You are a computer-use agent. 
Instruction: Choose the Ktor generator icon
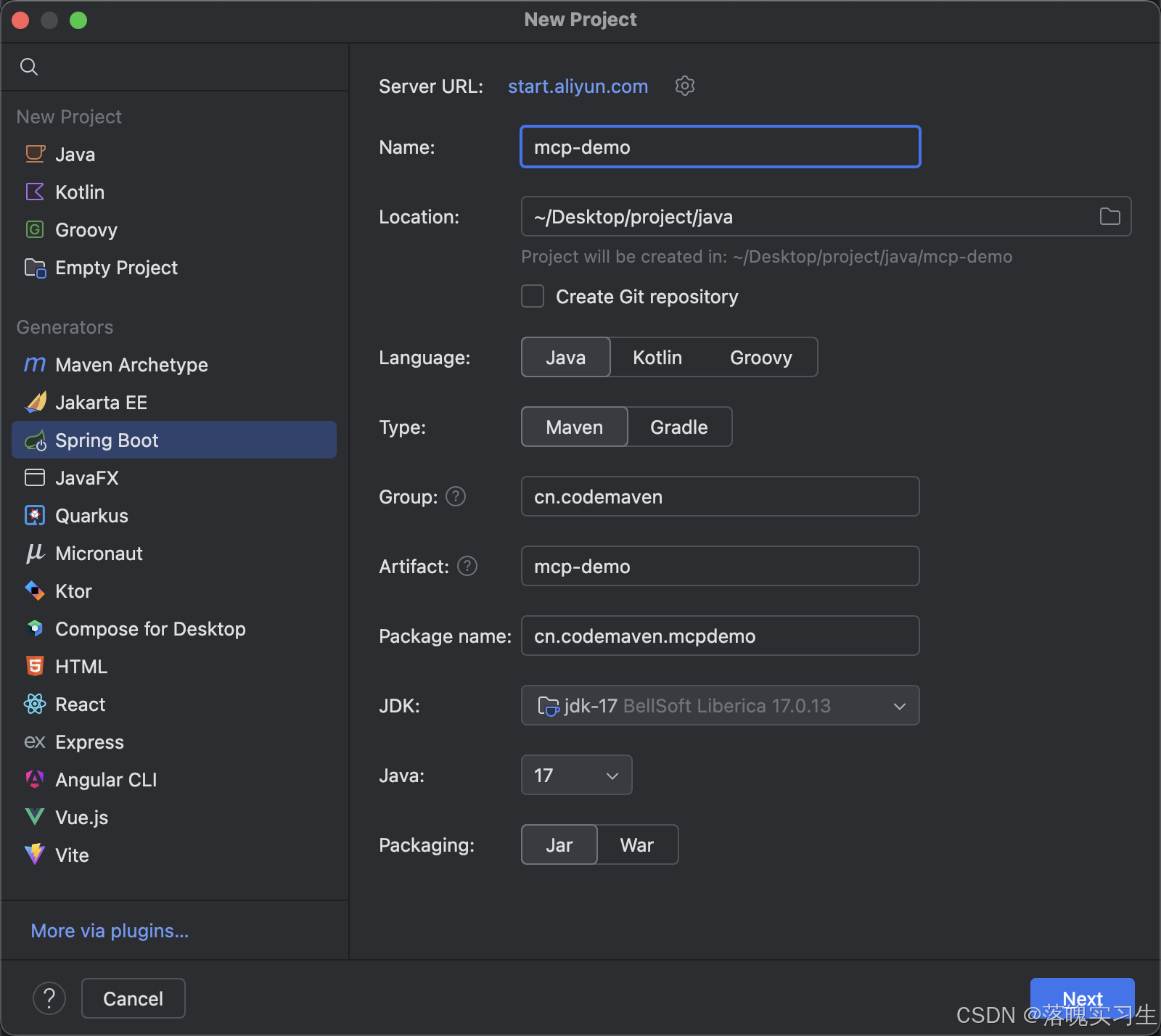point(35,591)
